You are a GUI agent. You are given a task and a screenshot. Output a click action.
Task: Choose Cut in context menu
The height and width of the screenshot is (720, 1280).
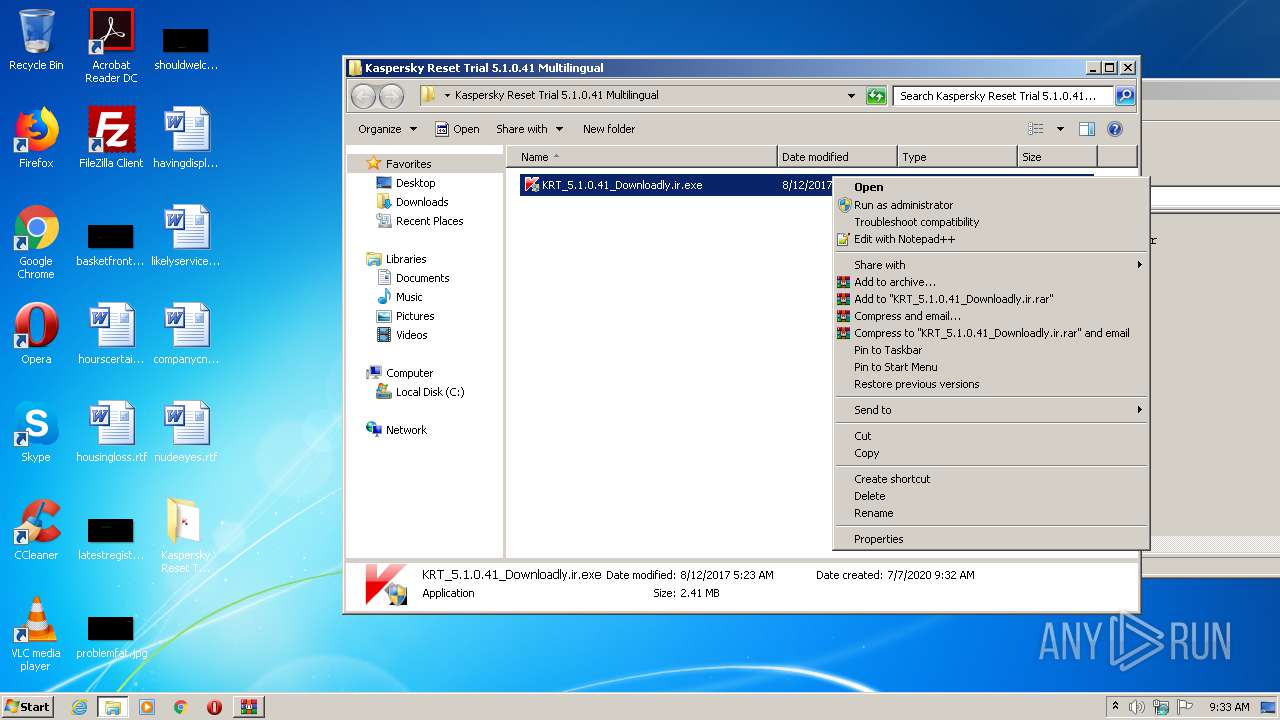coord(990,436)
